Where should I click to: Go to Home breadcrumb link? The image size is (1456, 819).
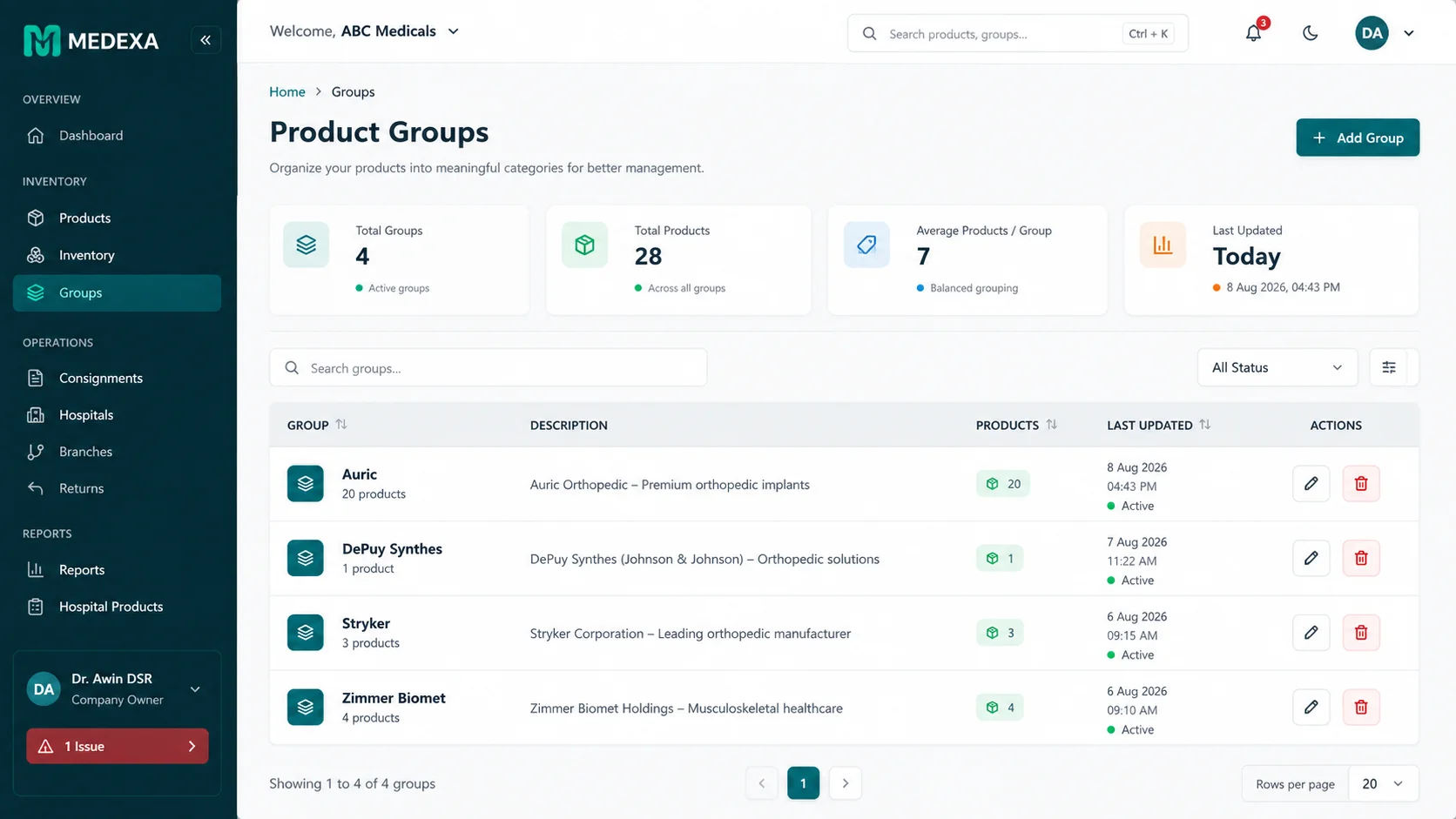click(287, 91)
